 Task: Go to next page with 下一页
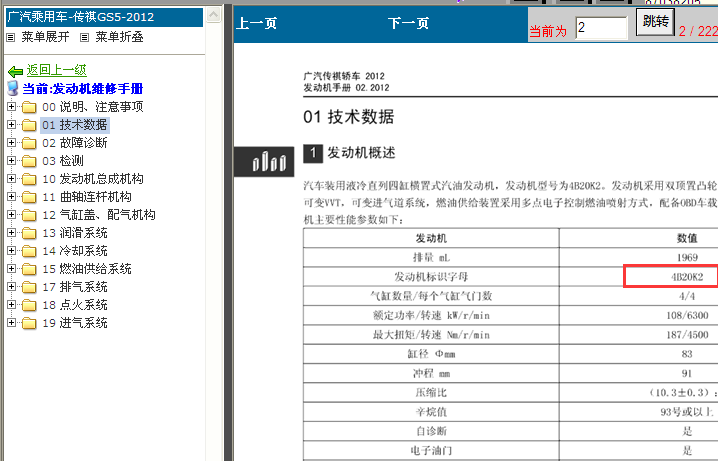(408, 23)
